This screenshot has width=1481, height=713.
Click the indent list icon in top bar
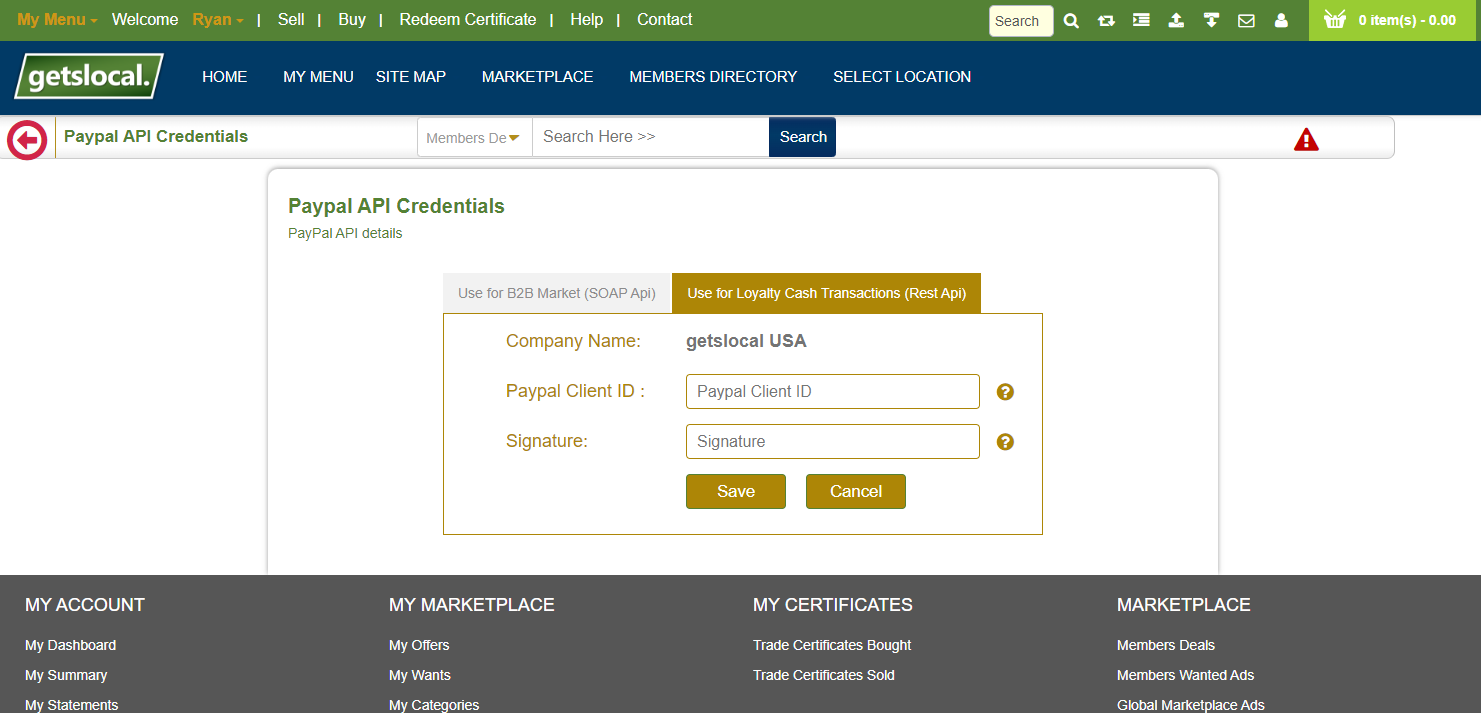[x=1141, y=20]
